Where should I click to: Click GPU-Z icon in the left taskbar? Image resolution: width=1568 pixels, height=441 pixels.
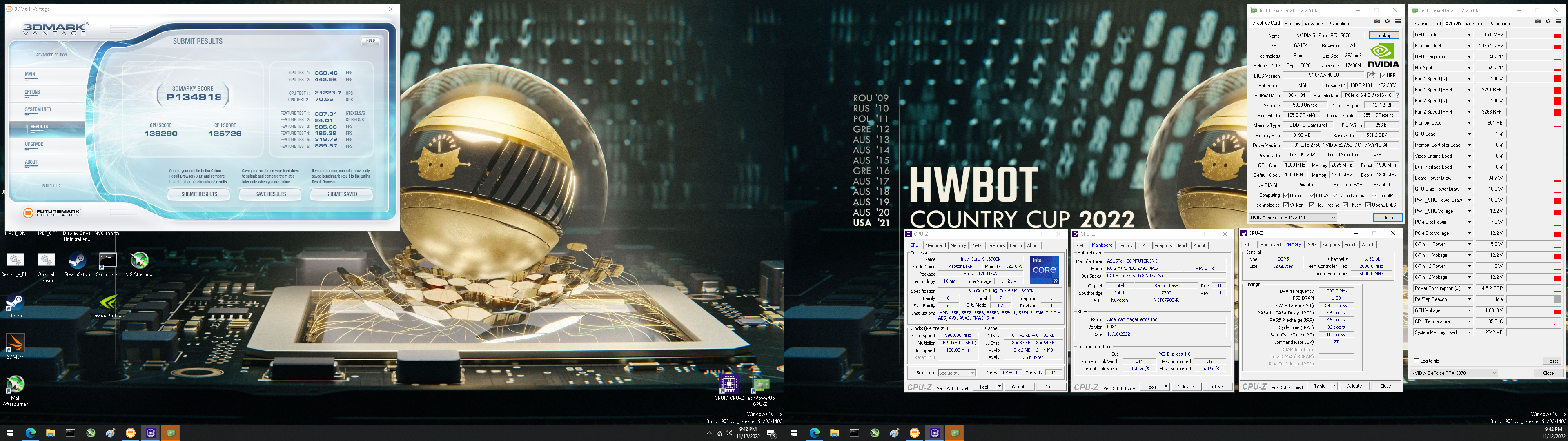coord(170,433)
